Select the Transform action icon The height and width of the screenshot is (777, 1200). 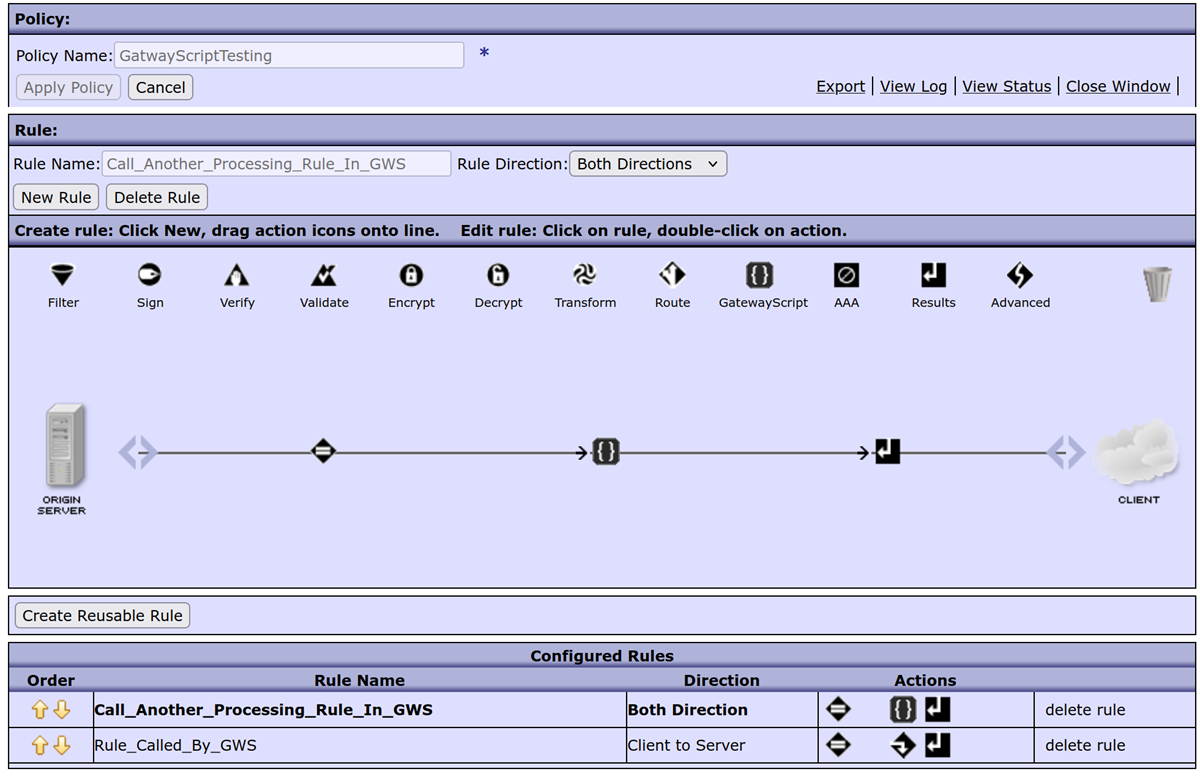pyautogui.click(x=585, y=275)
